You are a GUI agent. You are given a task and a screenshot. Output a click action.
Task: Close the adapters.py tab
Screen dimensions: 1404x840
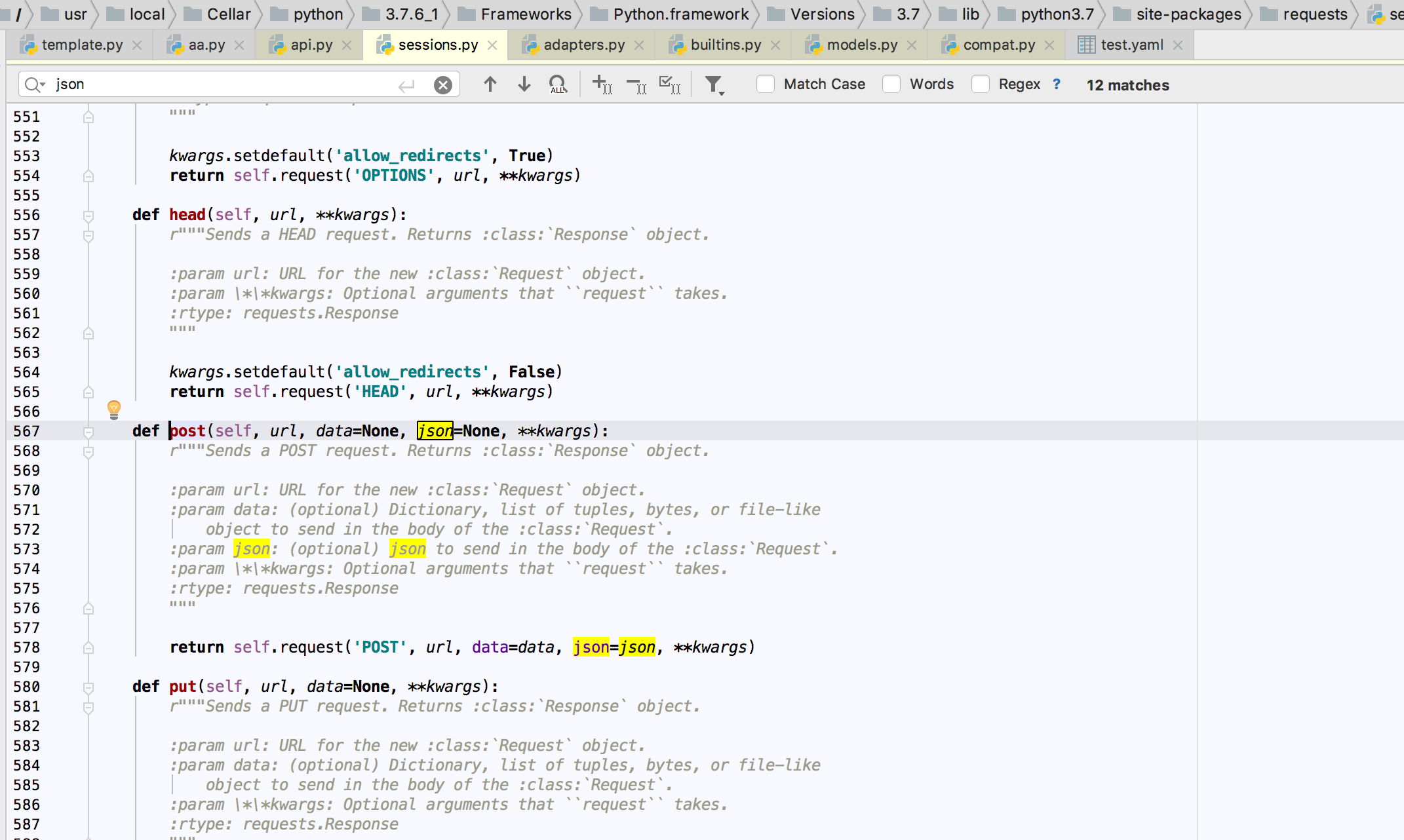639,45
